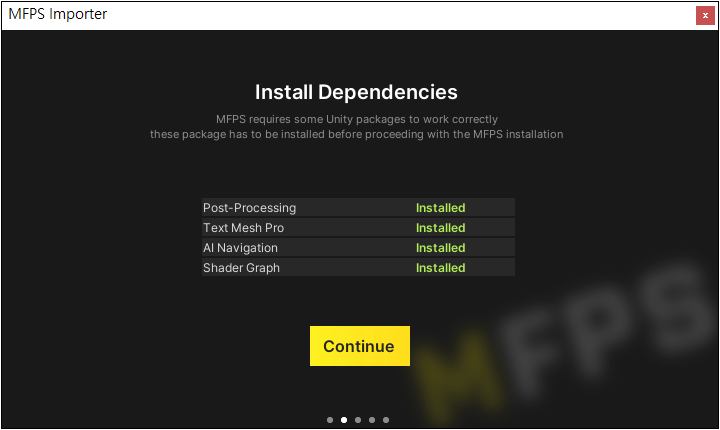Click the "these package has to be installed" line
This screenshot has height=430, width=720.
[357, 133]
